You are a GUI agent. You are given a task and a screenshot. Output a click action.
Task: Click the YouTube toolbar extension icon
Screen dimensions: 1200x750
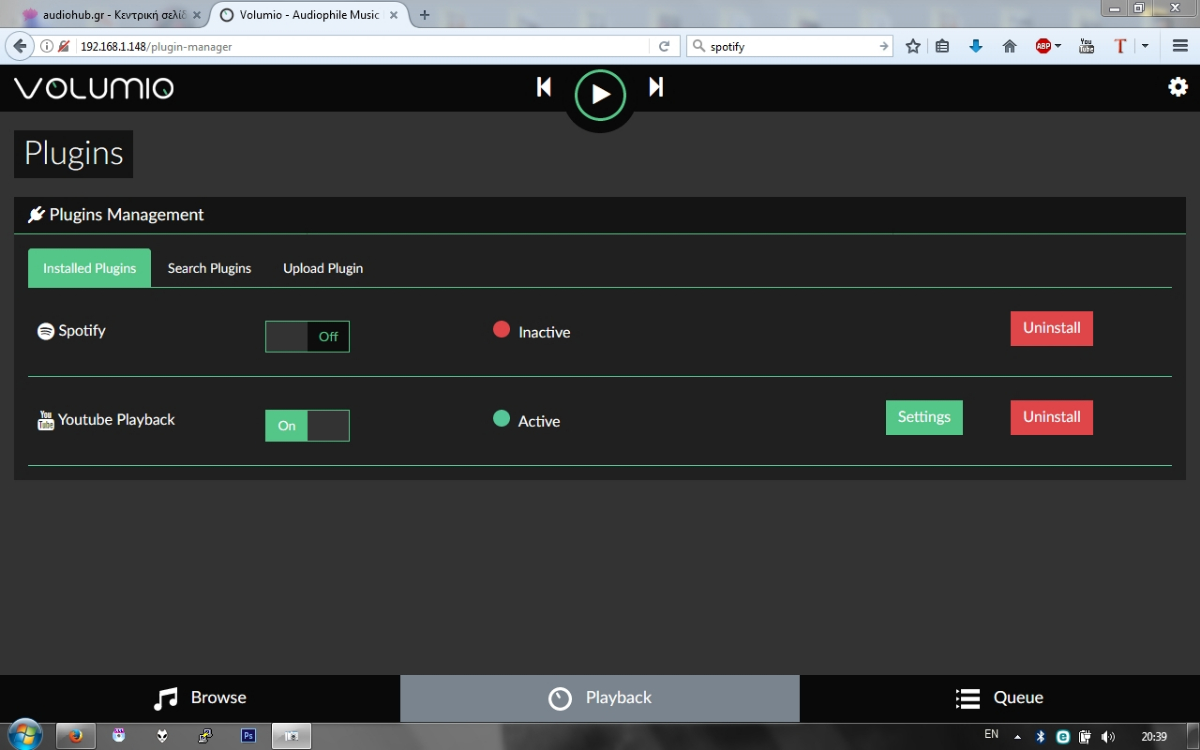1086,46
